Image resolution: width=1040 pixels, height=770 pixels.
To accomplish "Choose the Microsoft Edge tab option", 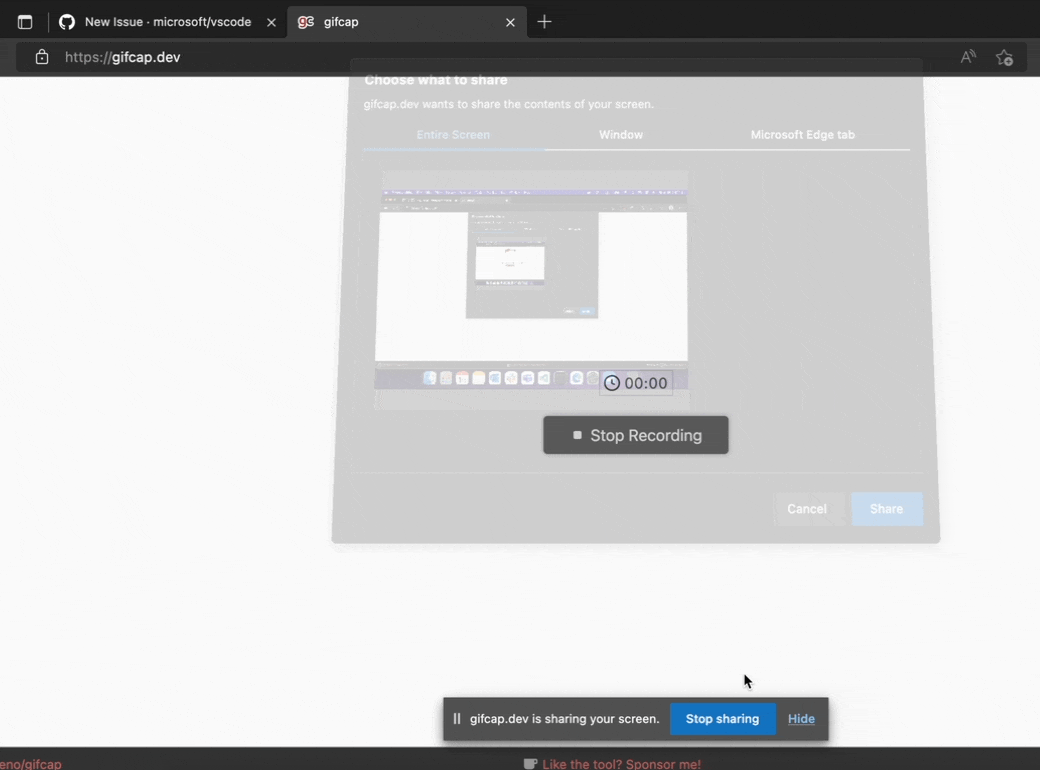I will click(x=803, y=135).
